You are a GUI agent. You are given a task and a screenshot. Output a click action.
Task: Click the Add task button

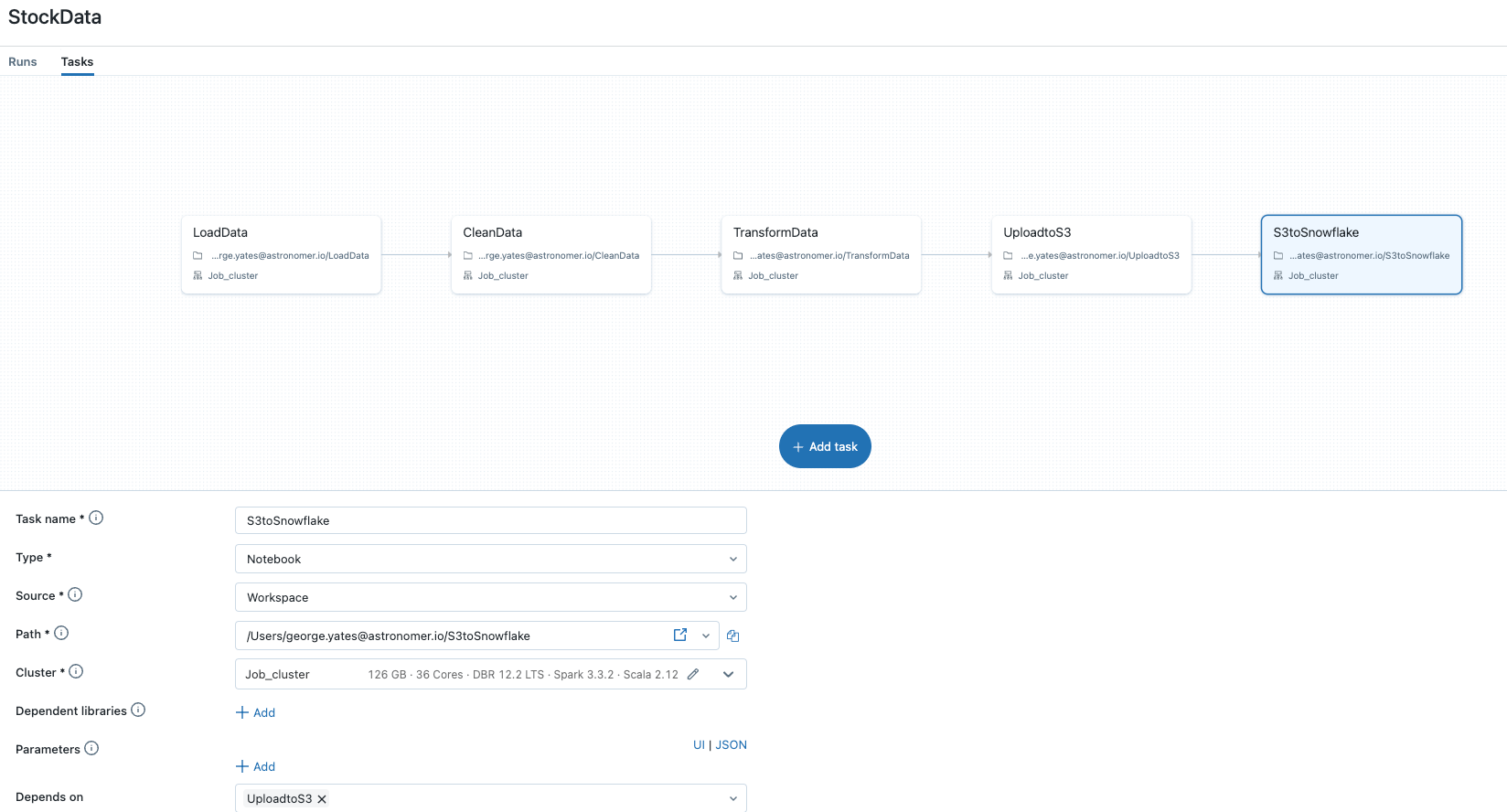tap(825, 446)
